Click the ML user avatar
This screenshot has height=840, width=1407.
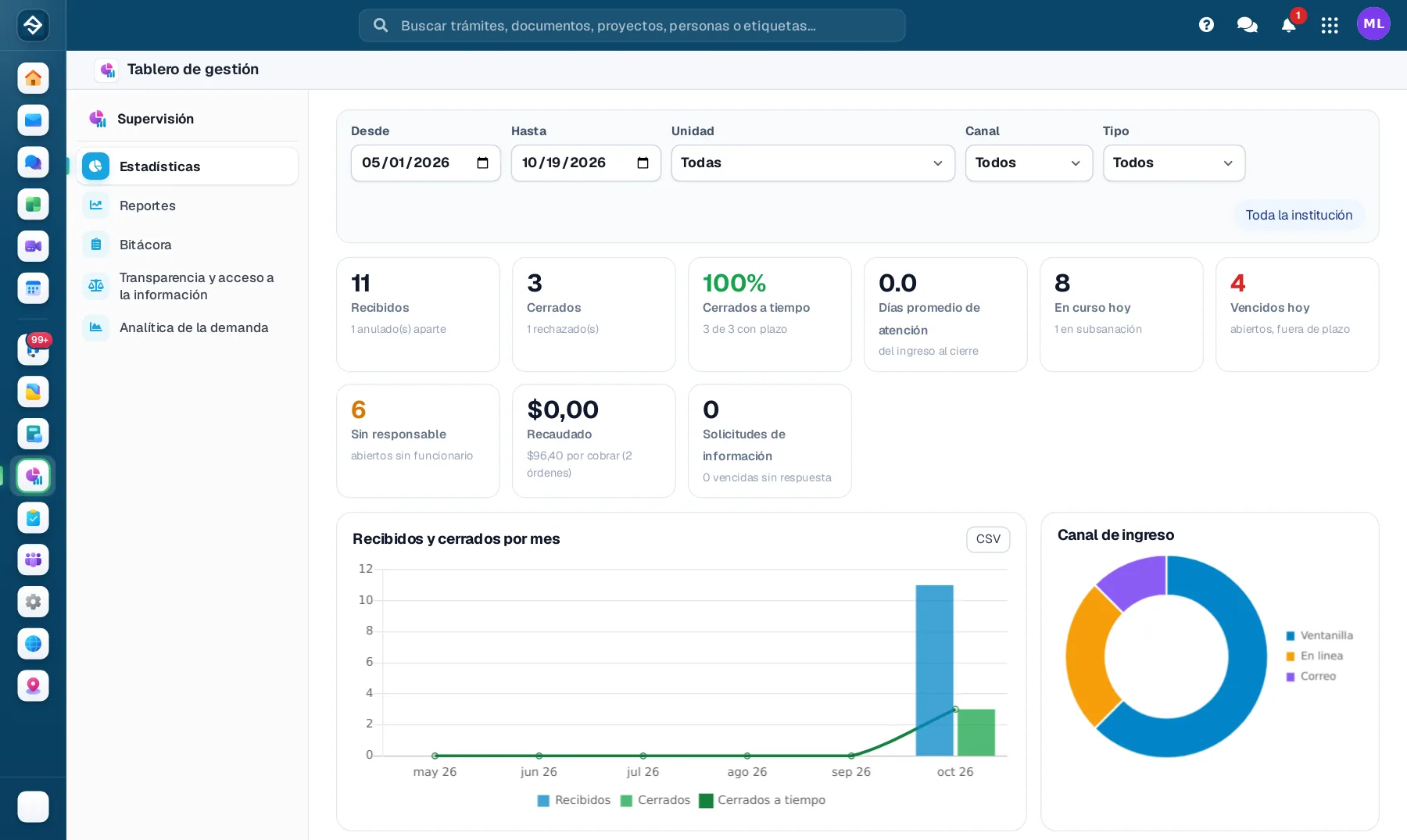pos(1373,23)
